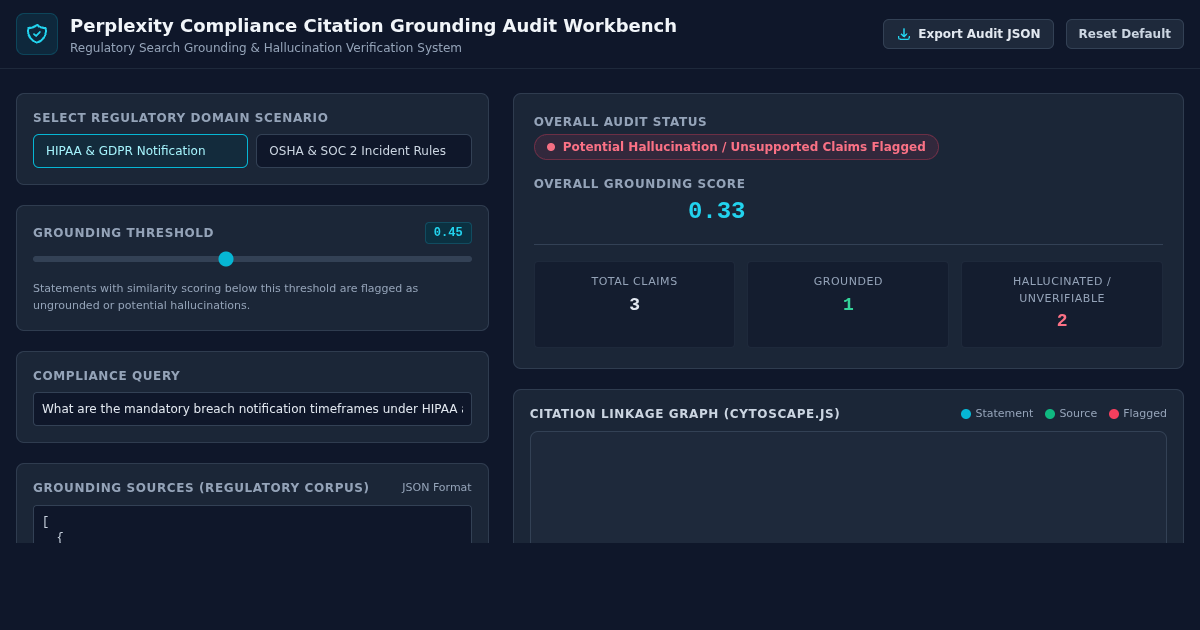Switch to OSHA & SOC 2 Incident Rules scenario

pyautogui.click(x=364, y=151)
